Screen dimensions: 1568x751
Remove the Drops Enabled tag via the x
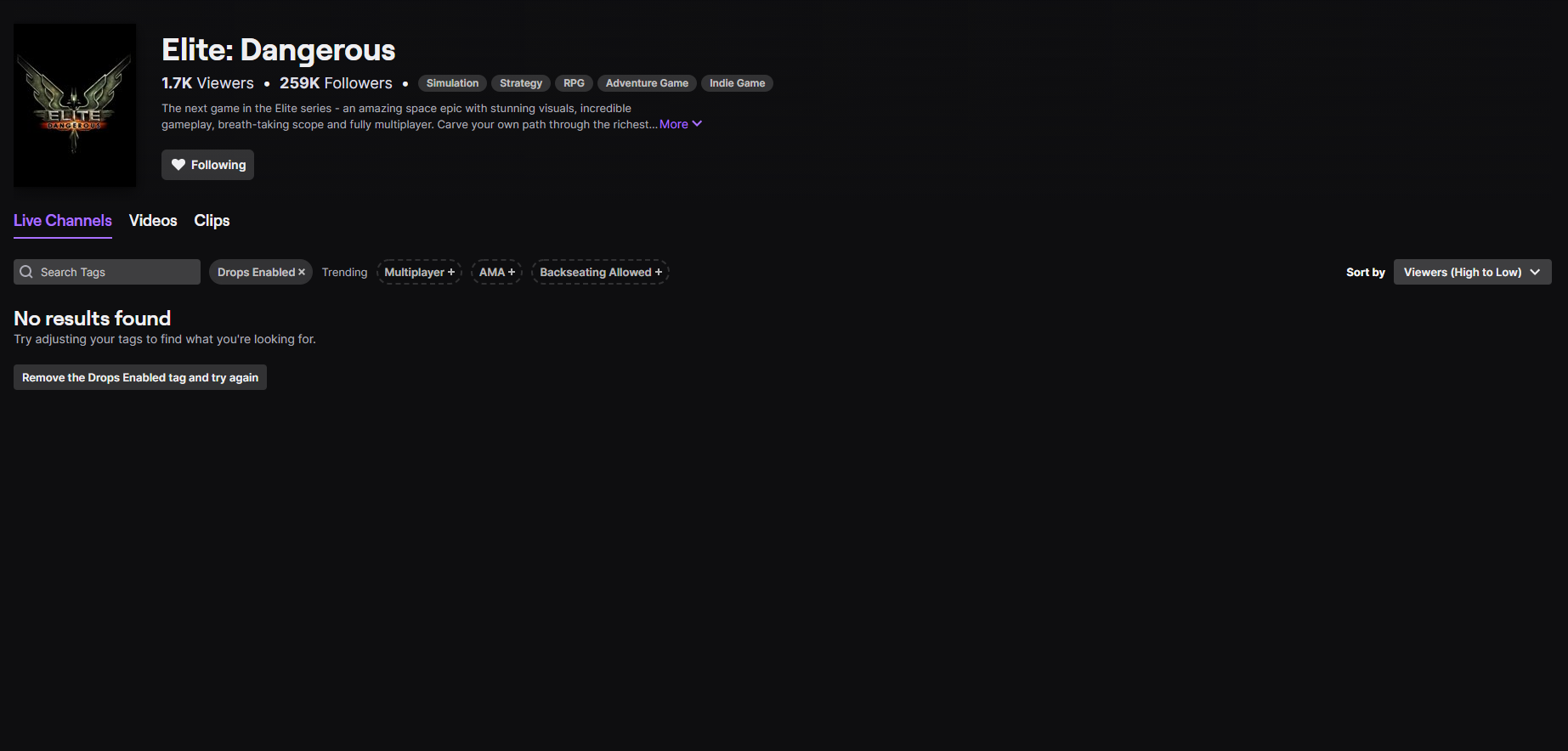point(301,272)
